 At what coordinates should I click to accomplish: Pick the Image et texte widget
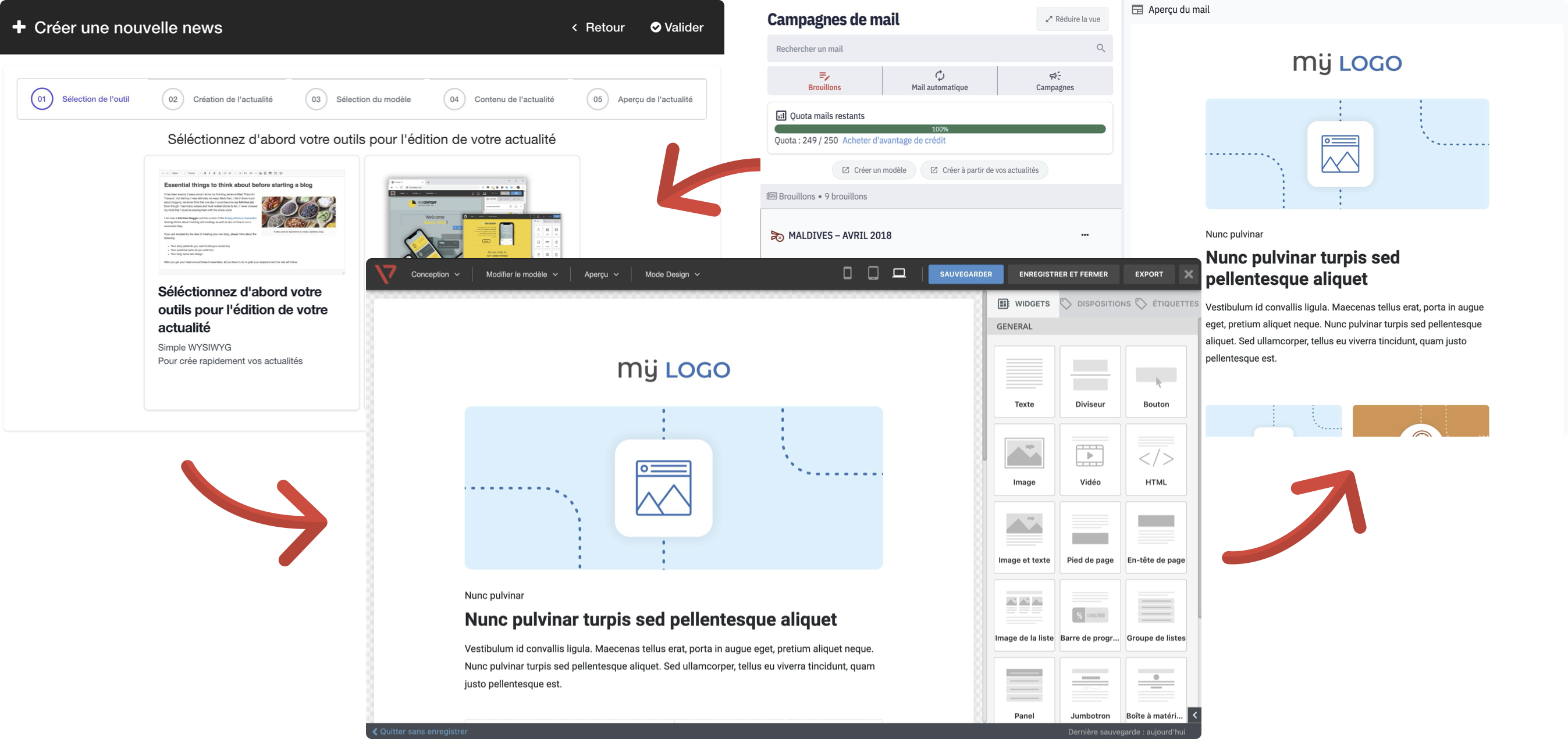(1024, 538)
